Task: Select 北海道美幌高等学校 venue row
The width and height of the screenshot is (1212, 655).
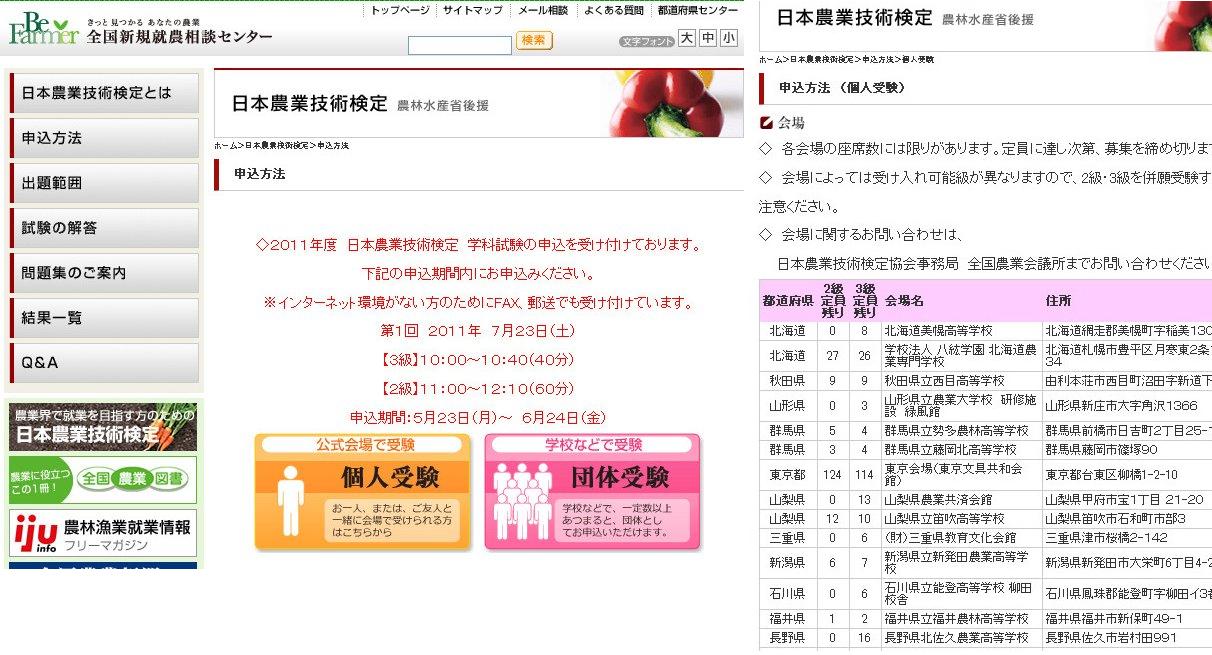Action: point(985,330)
